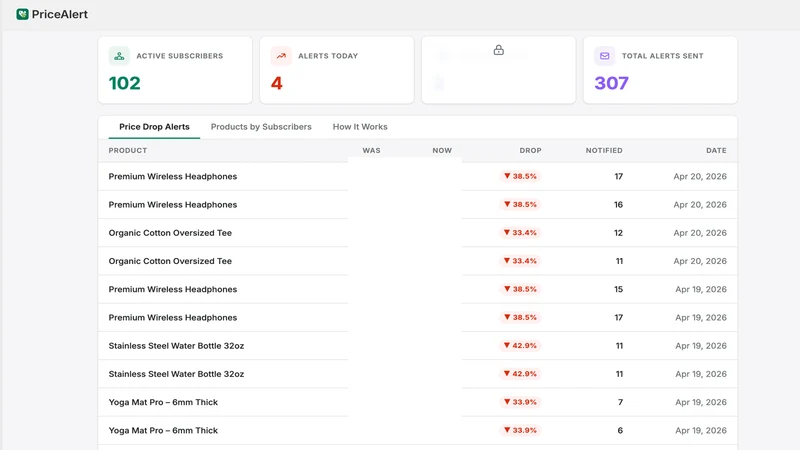The image size is (800, 450).
Task: Click the lock icon on the locked card
Action: point(498,50)
